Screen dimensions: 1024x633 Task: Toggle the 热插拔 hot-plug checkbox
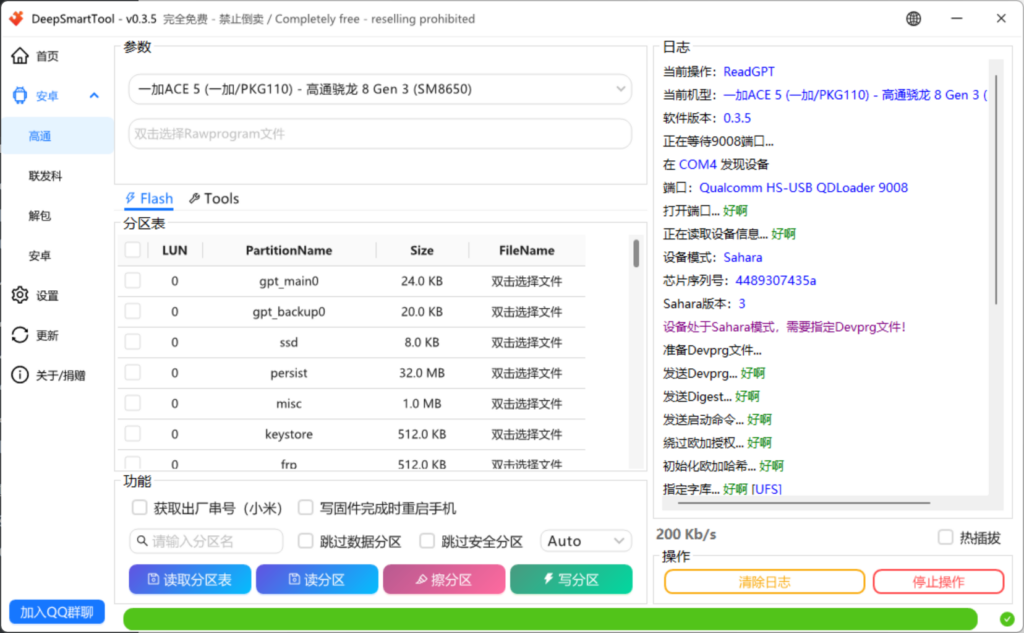[945, 537]
